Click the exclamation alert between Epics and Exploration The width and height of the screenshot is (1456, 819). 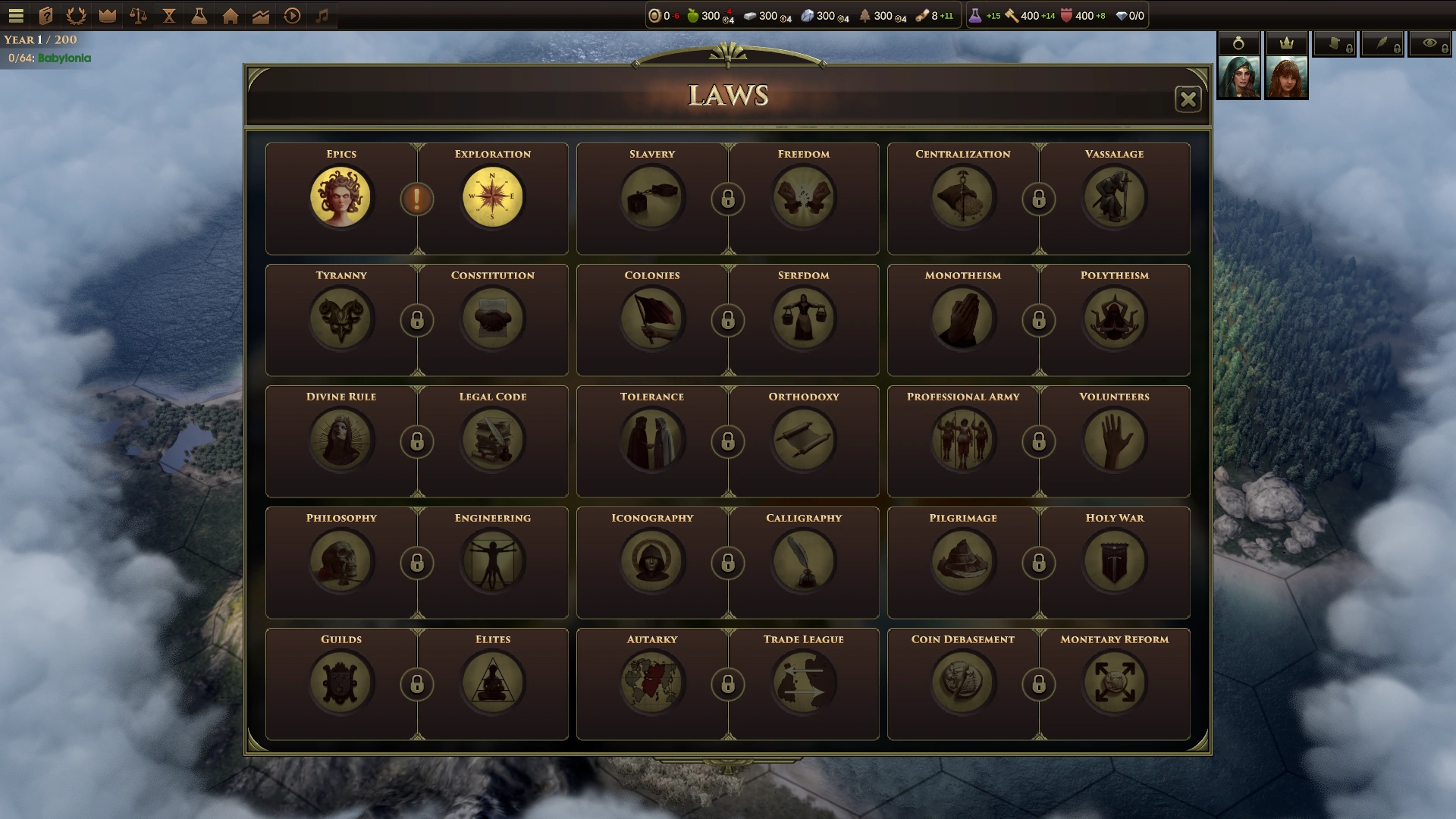416,199
